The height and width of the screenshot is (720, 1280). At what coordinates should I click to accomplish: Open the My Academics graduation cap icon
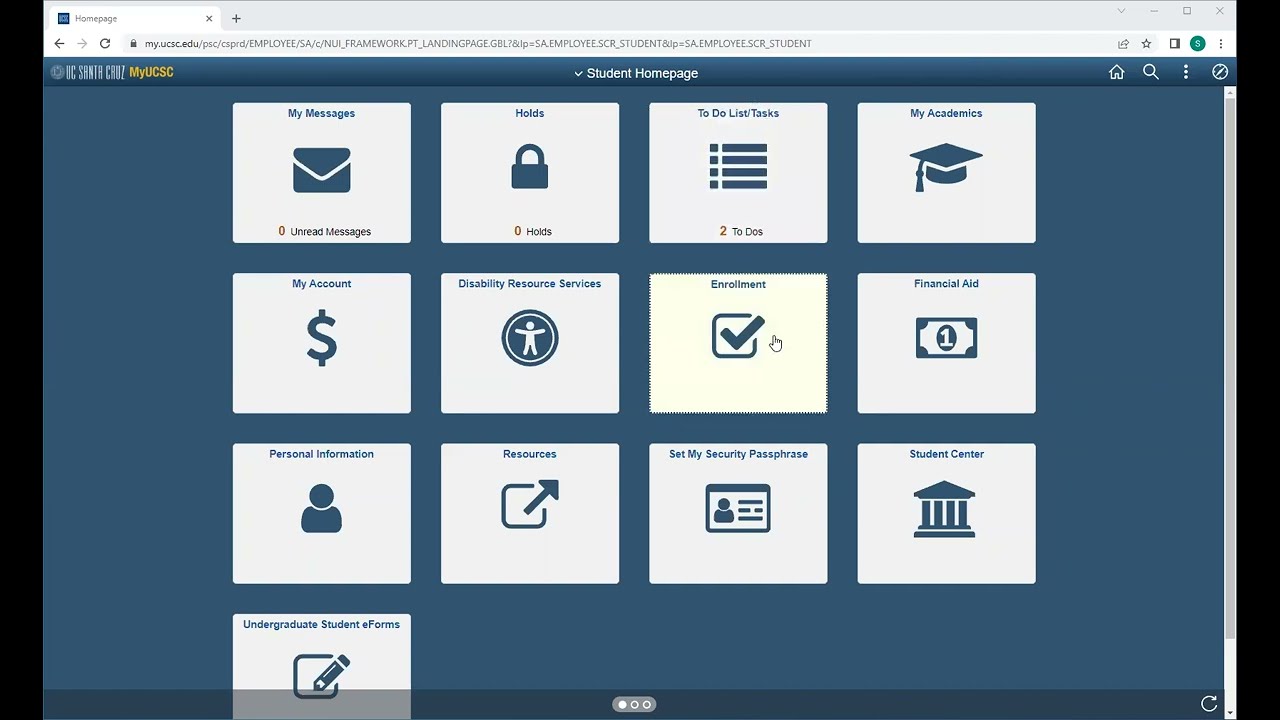[946, 167]
